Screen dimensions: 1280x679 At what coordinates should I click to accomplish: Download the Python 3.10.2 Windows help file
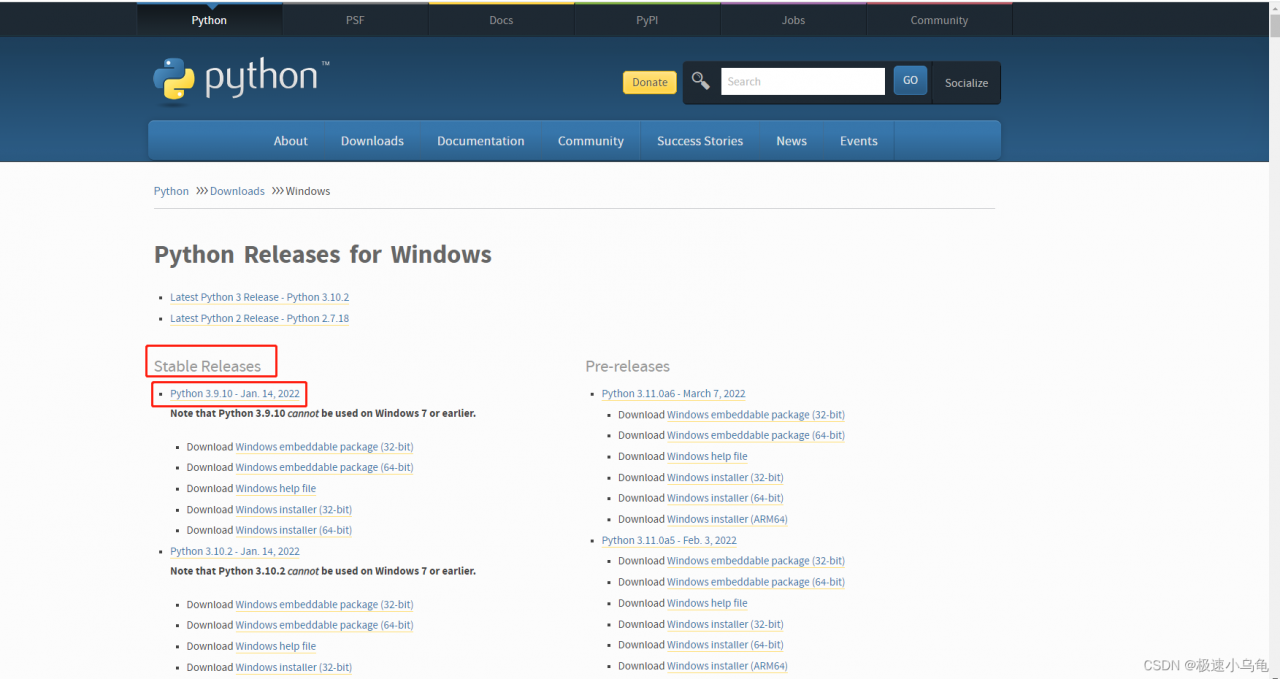point(275,646)
